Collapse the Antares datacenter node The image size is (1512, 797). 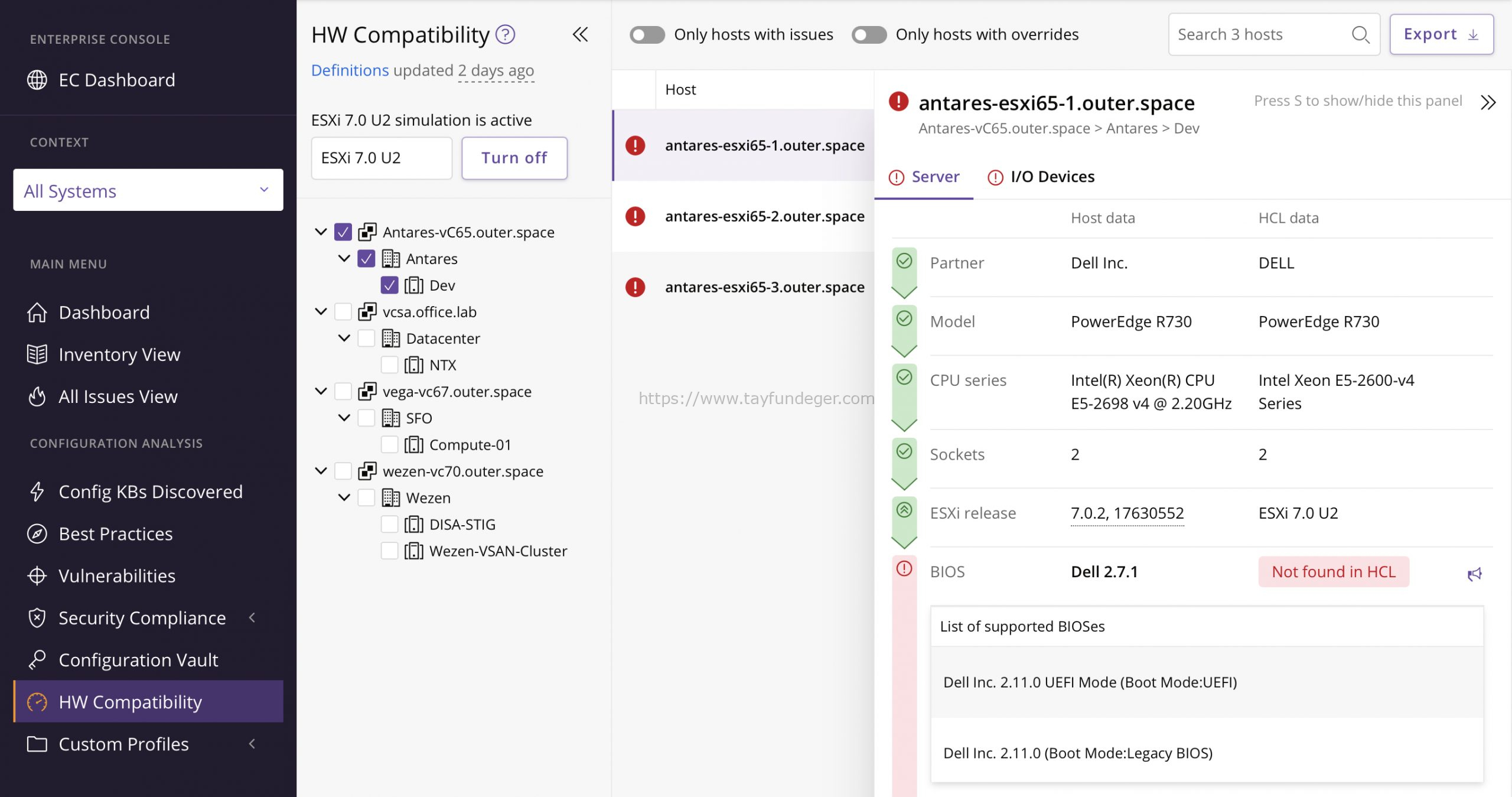tap(344, 258)
